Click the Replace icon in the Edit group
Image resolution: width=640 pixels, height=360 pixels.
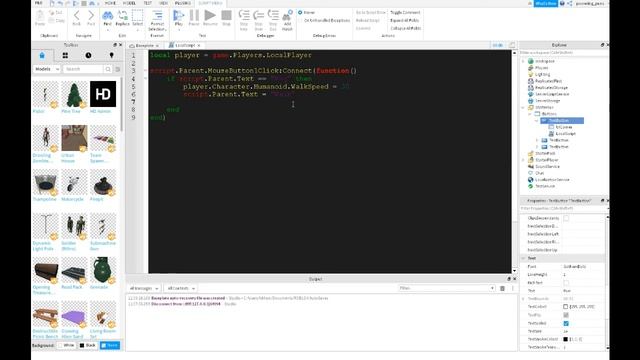[122, 16]
